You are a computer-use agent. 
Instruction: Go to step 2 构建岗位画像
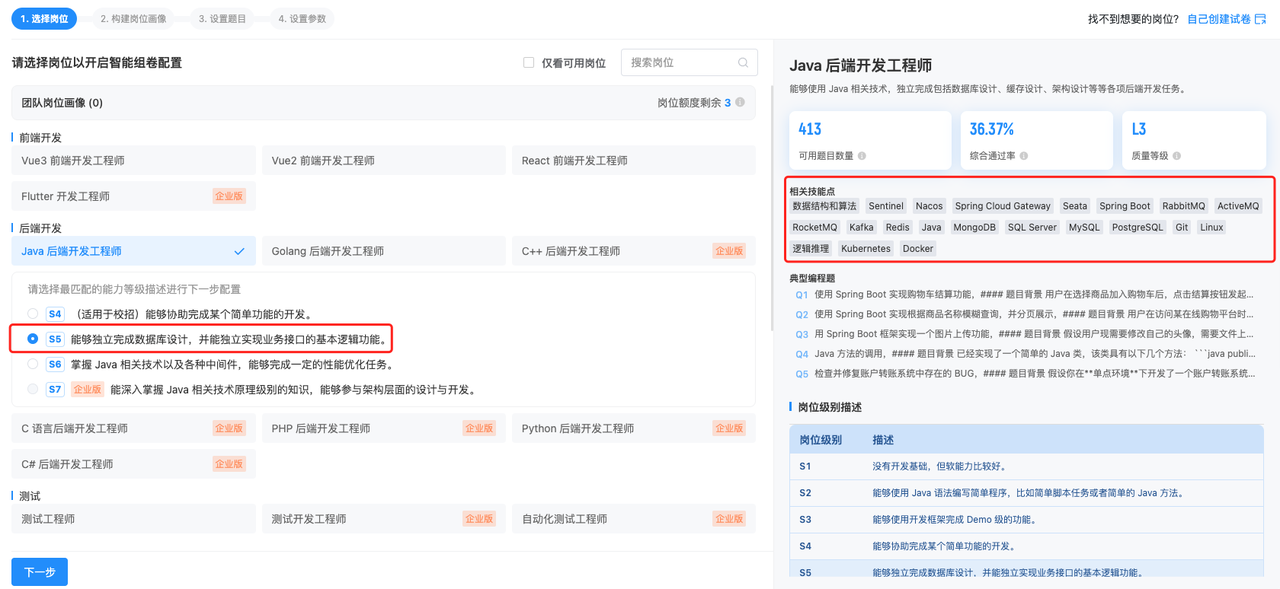132,18
